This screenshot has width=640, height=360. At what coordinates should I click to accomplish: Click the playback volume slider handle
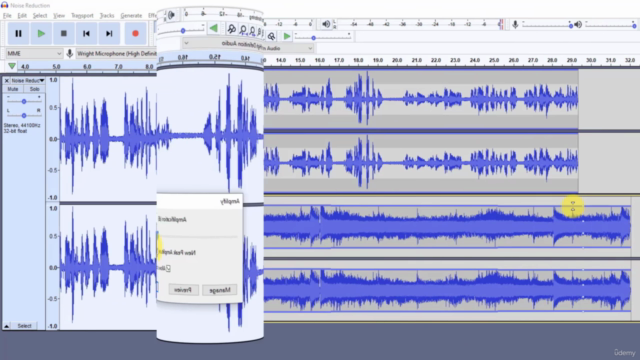coord(634,26)
